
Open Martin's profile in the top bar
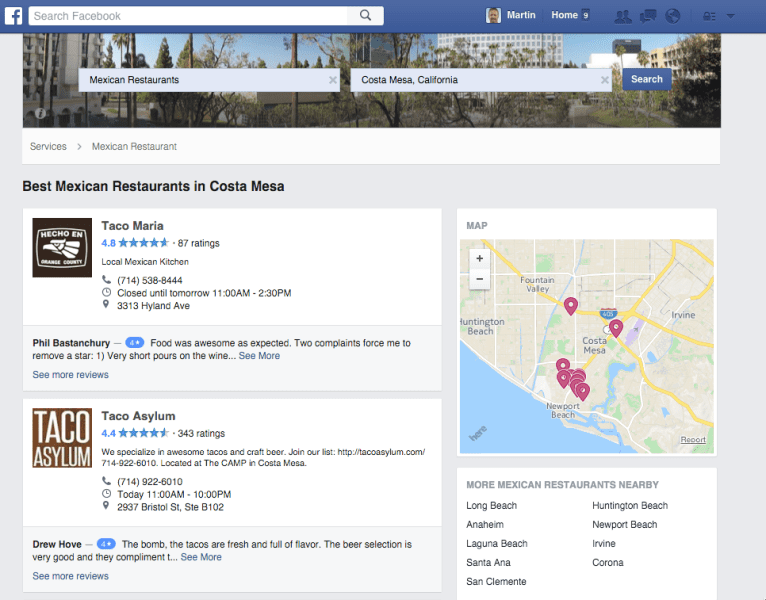coord(511,15)
